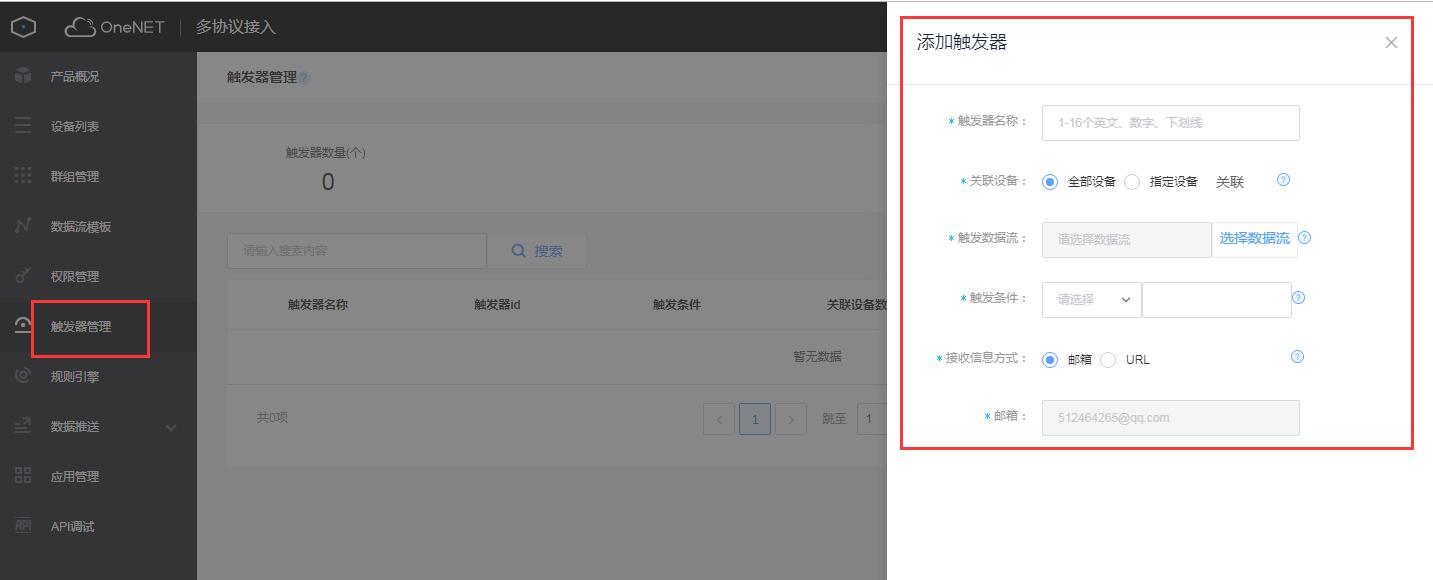
Task: Click the 应用管理 icon
Action: (x=23, y=476)
